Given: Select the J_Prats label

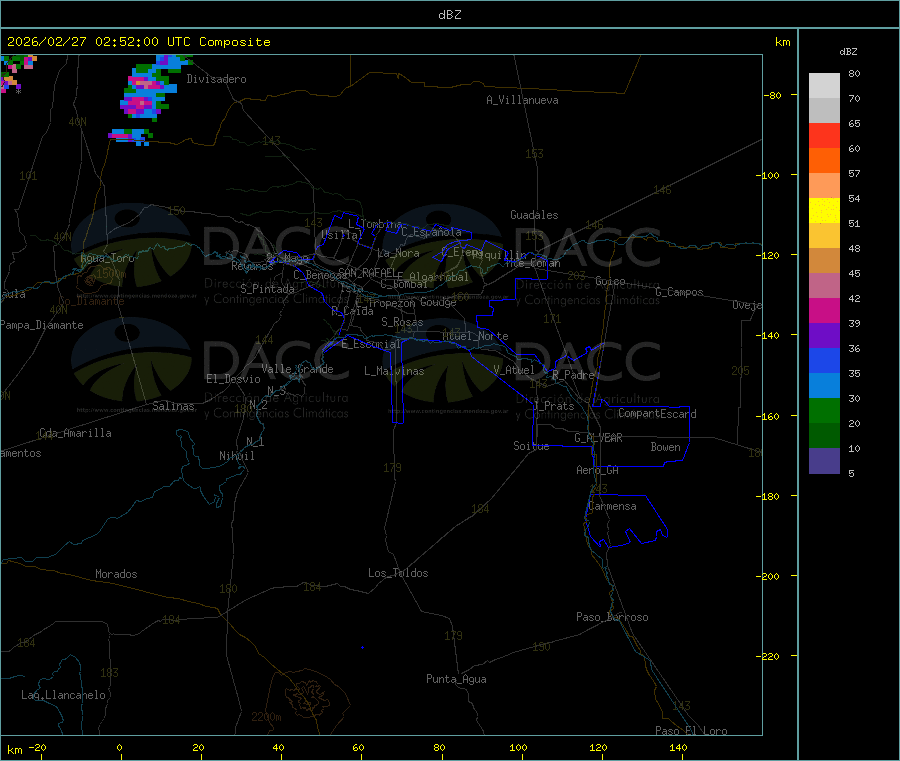Looking at the screenshot, I should pos(553,406).
